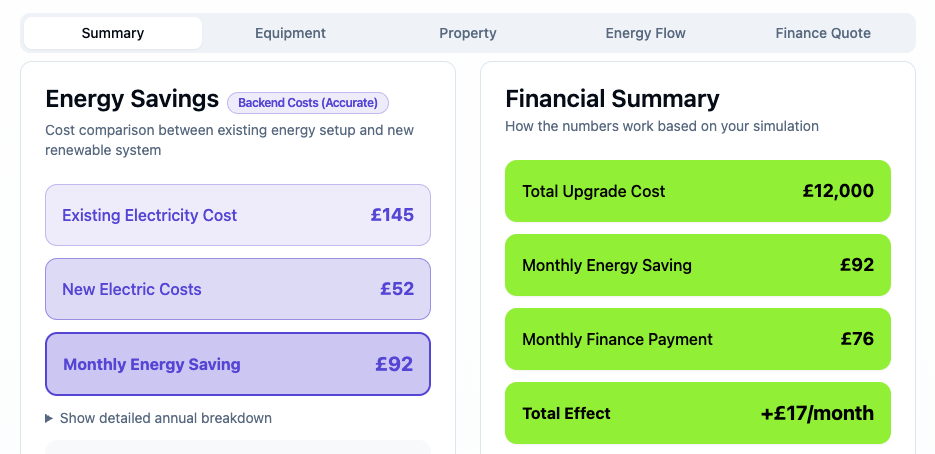The width and height of the screenshot is (935, 454).
Task: Click the New Electric Costs card
Action: tap(238, 289)
